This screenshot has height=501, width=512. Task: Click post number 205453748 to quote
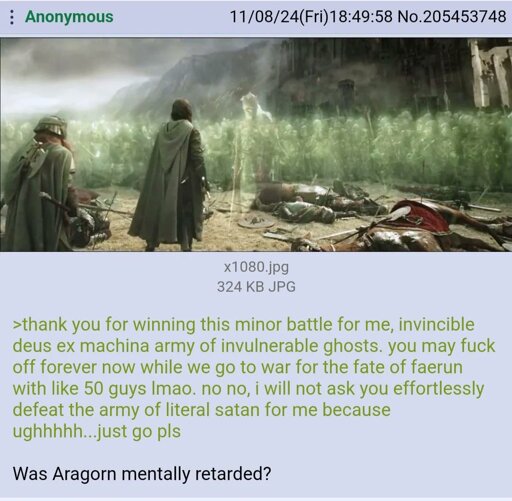pos(465,17)
